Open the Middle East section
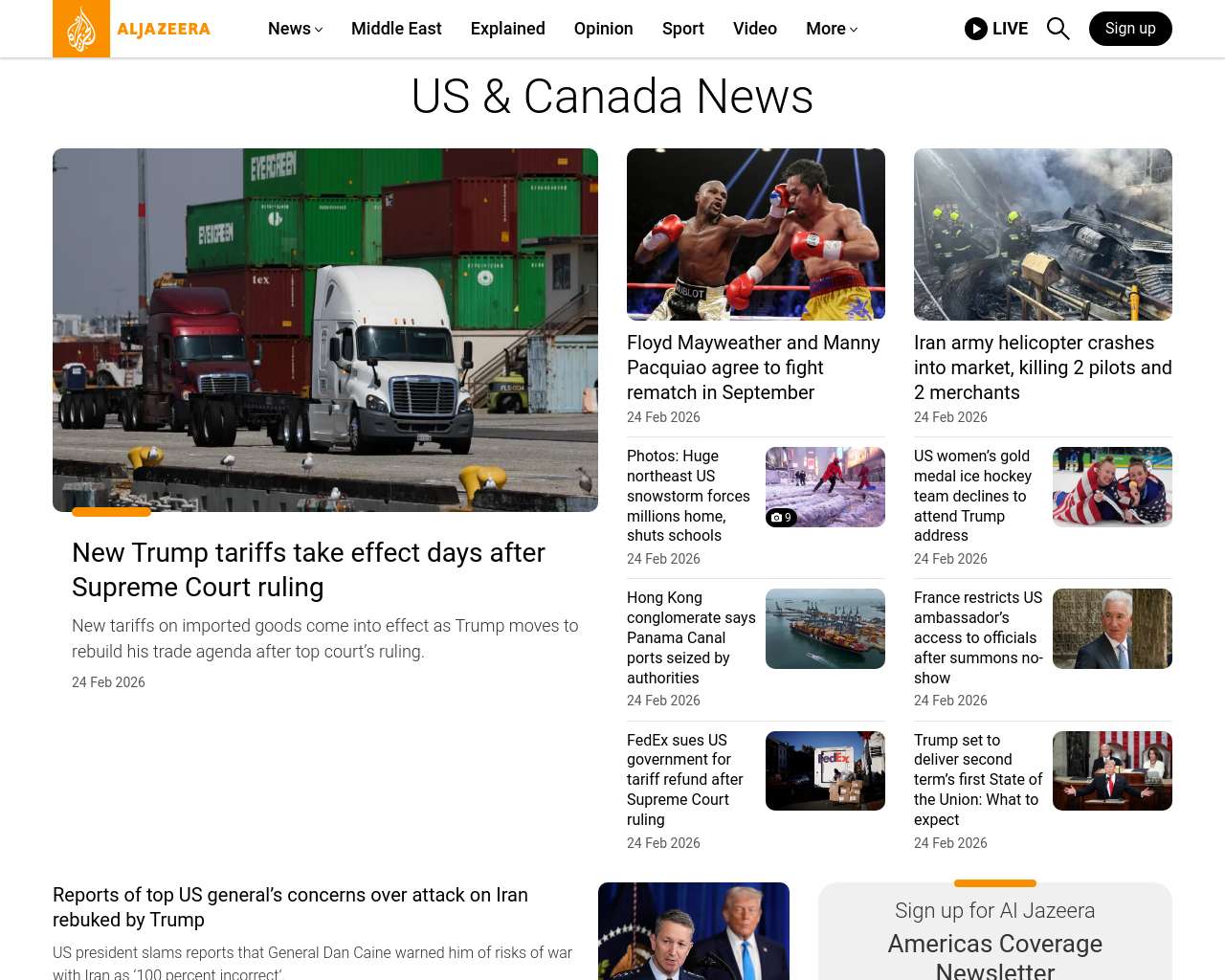This screenshot has height=980, width=1225. [x=396, y=29]
